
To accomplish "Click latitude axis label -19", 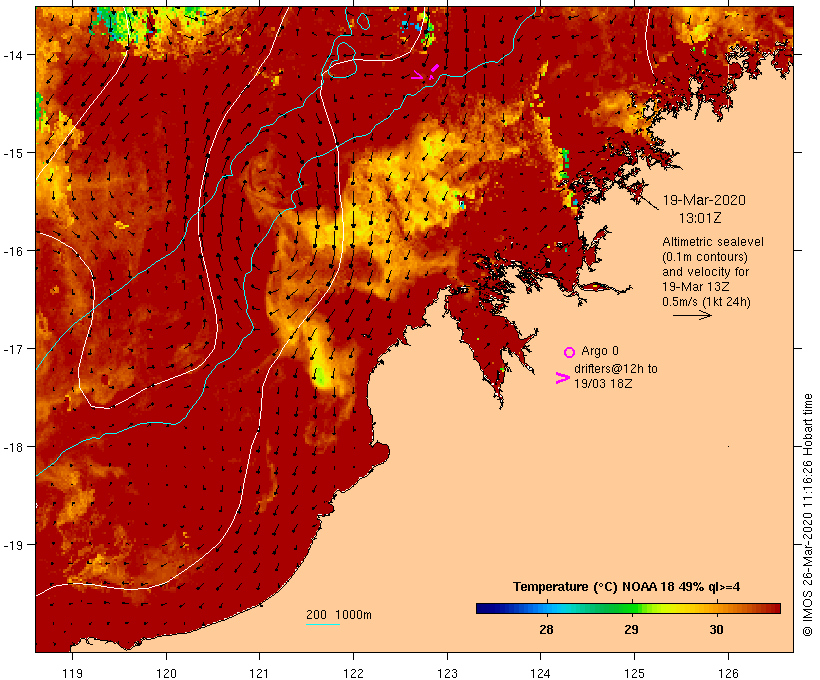I will pos(12,545).
